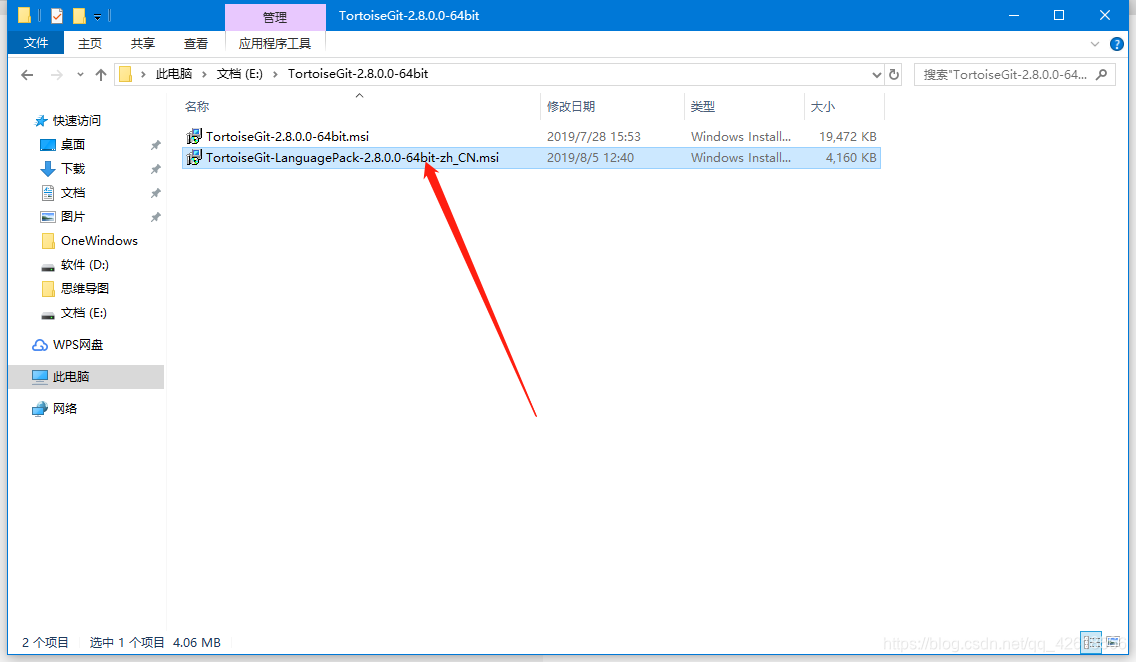Sort files by 修改日期 column header
The height and width of the screenshot is (662, 1136).
pos(571,106)
